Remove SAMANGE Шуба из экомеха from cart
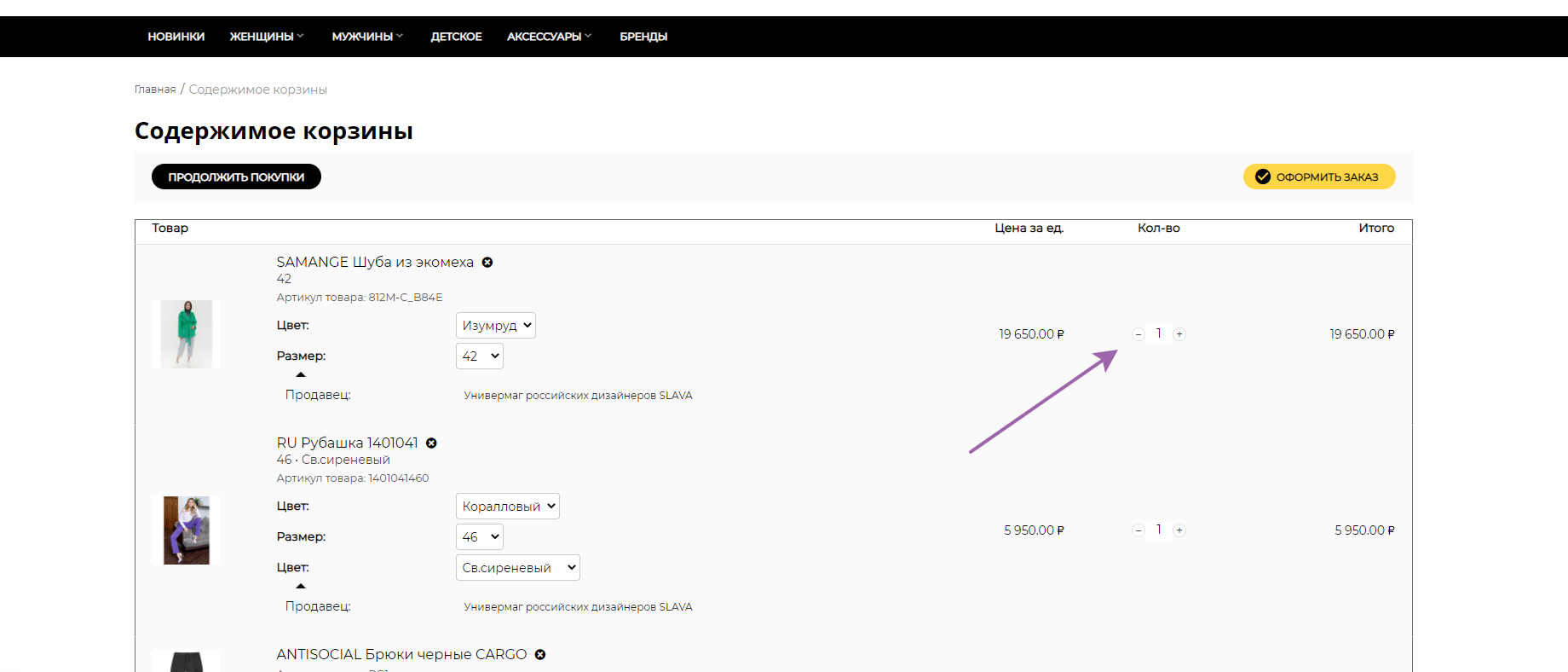The image size is (1568, 672). [x=487, y=263]
